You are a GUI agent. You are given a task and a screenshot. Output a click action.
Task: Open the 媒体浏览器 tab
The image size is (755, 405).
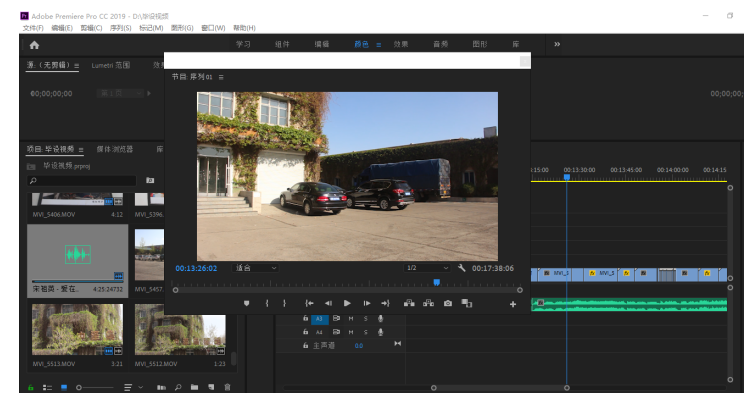[x=115, y=149]
